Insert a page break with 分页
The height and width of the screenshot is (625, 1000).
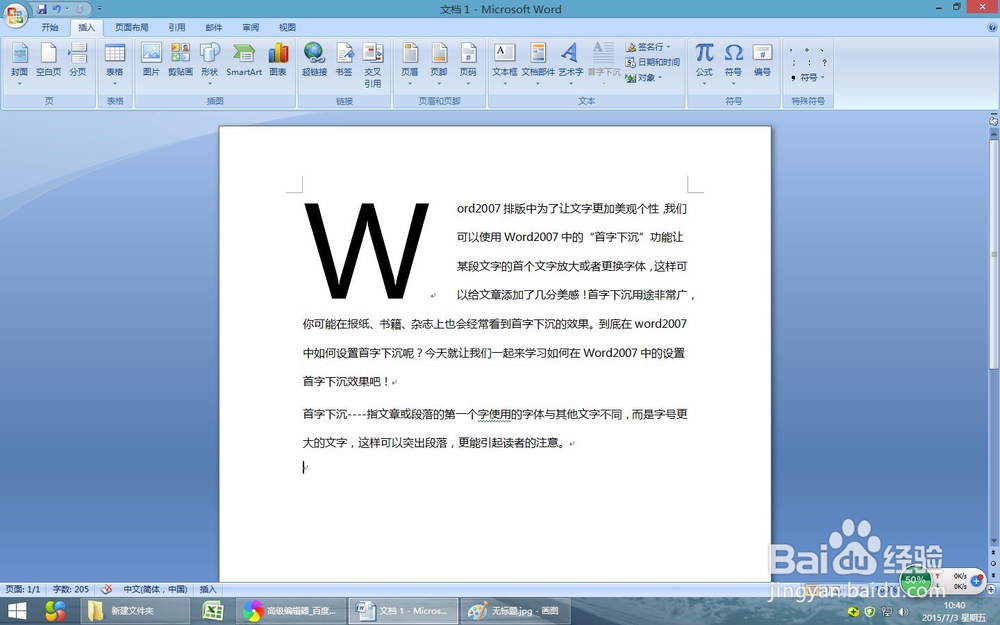[78, 60]
